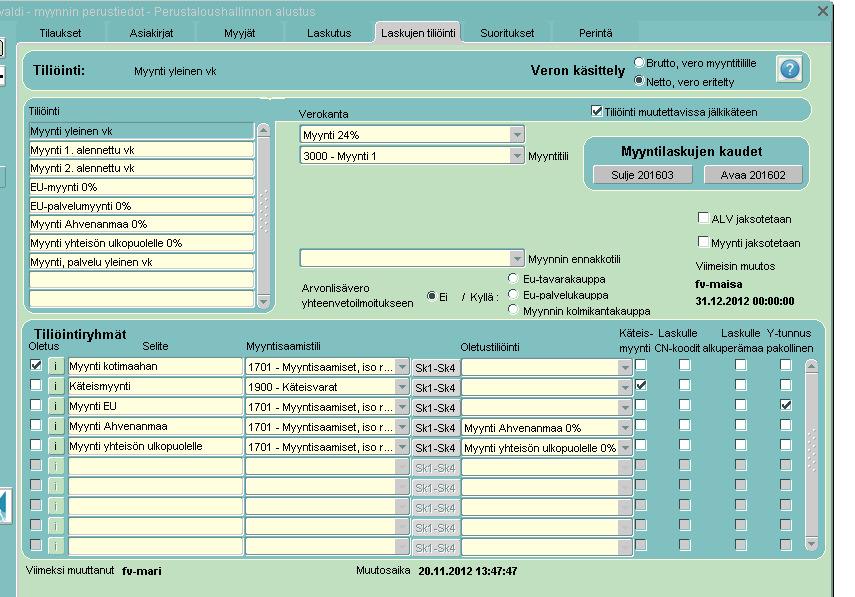855x597 pixels.
Task: Click Sk1-Sk4 button for Myynti kotimaahan
Action: [435, 368]
